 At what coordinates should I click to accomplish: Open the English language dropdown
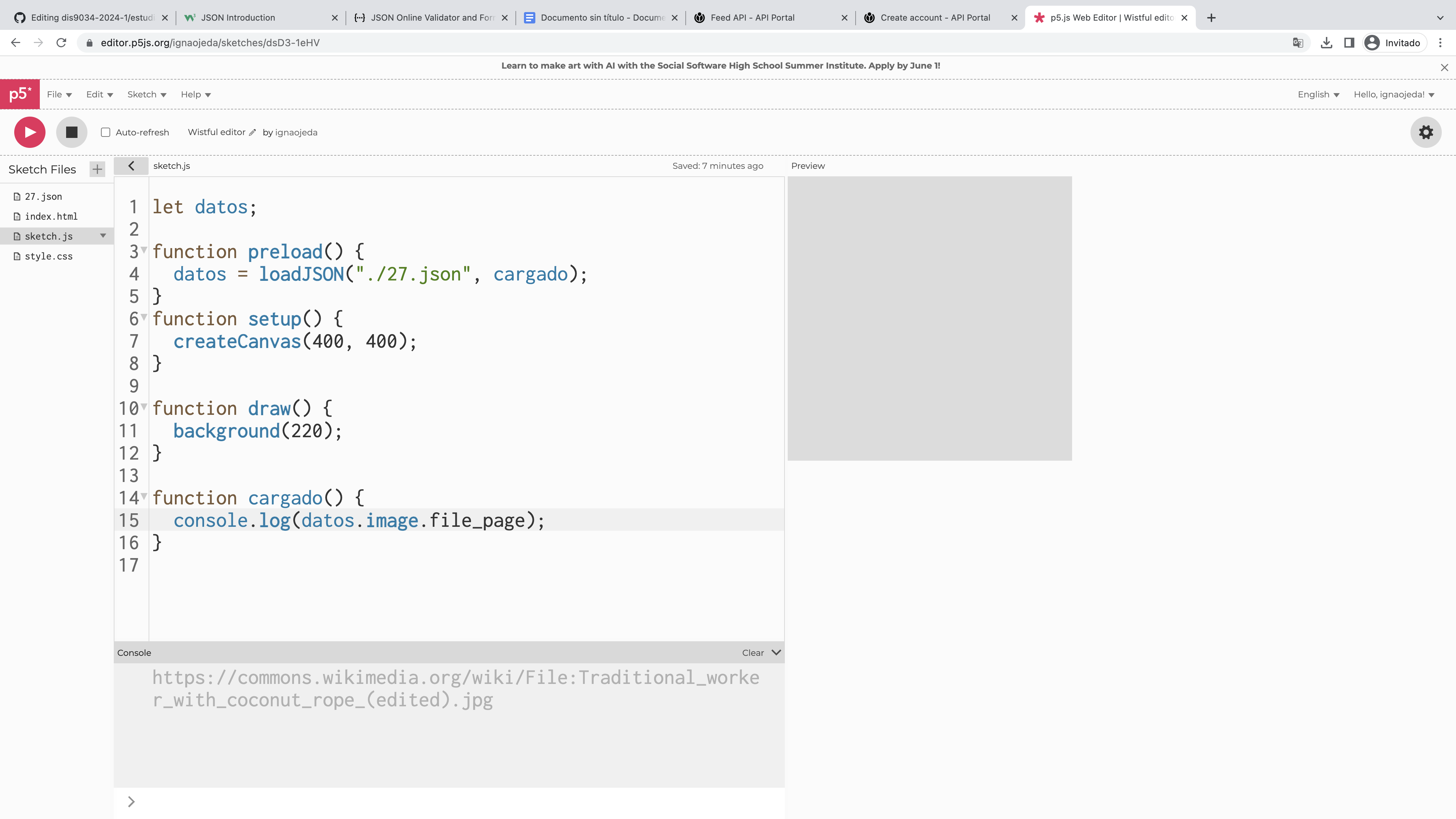[x=1319, y=95]
